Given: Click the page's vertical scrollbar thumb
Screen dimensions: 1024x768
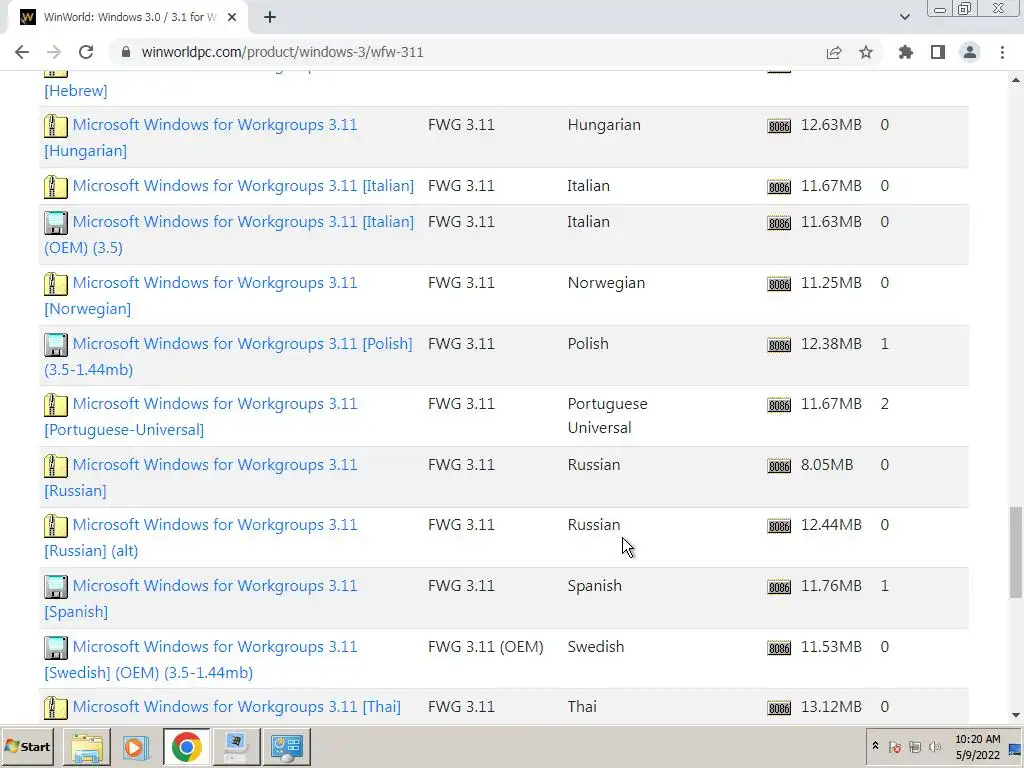Looking at the screenshot, I should pyautogui.click(x=1016, y=552).
